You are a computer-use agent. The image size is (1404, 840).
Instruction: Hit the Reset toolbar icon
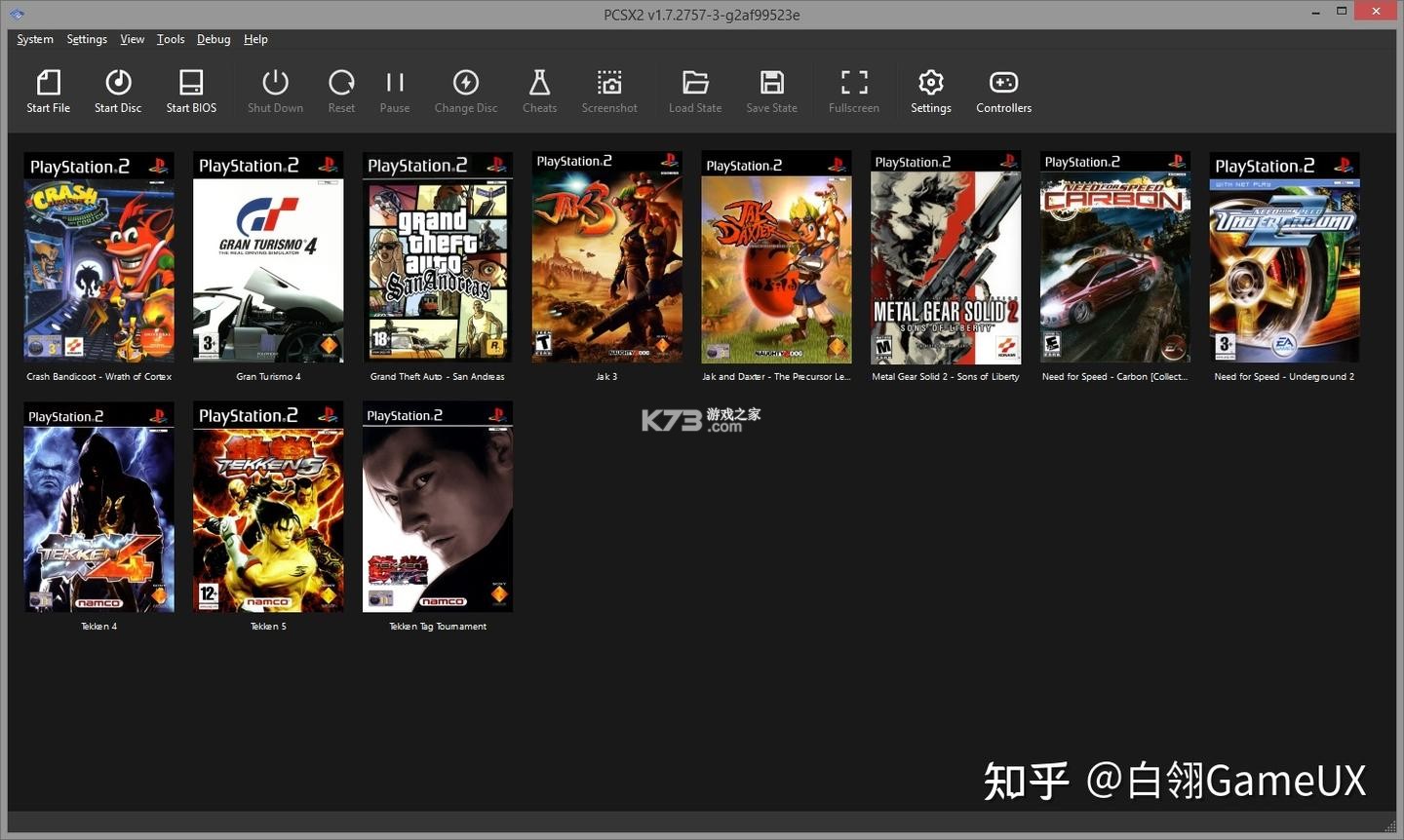coord(341,82)
